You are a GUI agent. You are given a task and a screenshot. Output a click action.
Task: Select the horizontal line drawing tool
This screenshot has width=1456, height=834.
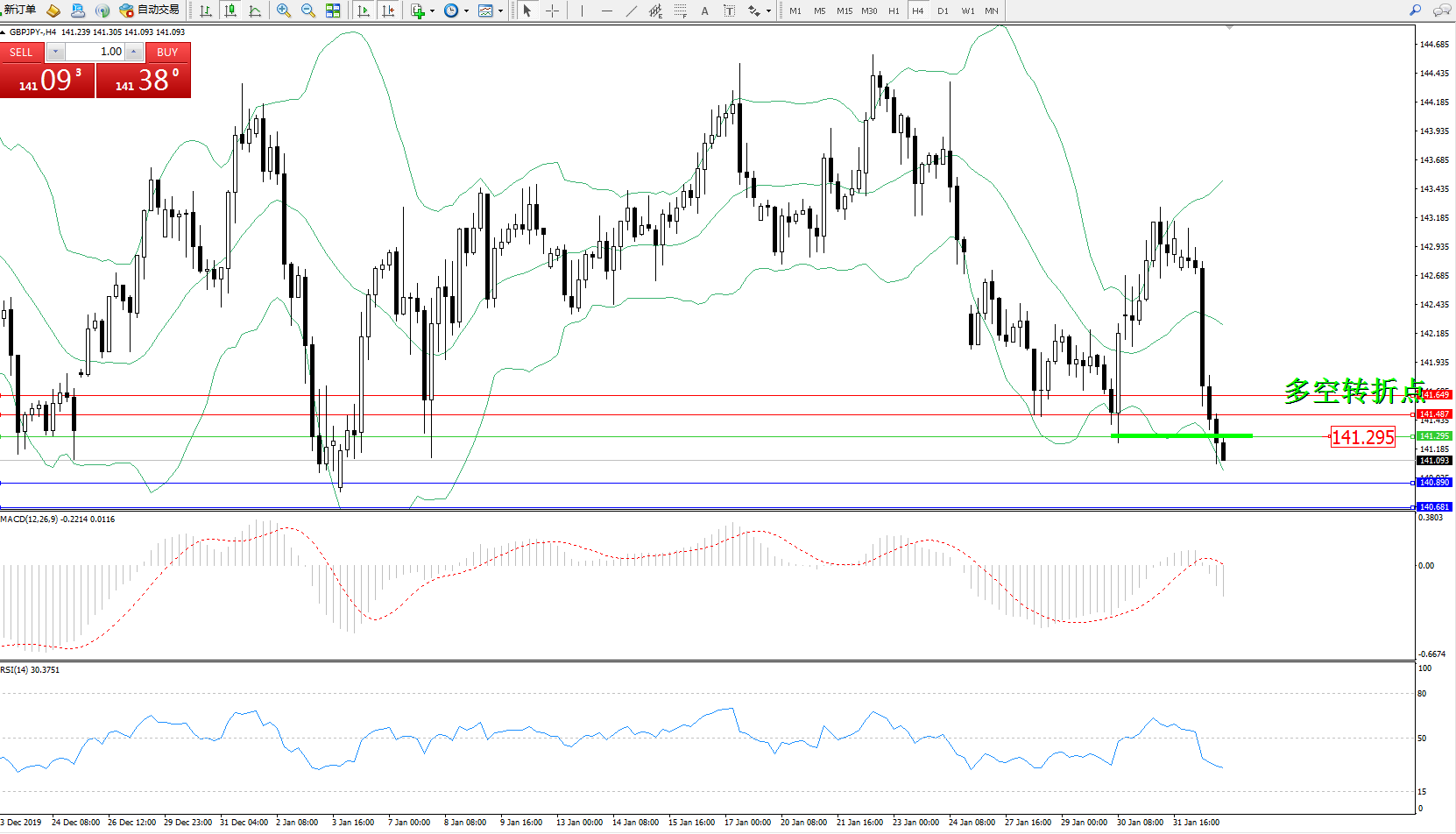[606, 11]
